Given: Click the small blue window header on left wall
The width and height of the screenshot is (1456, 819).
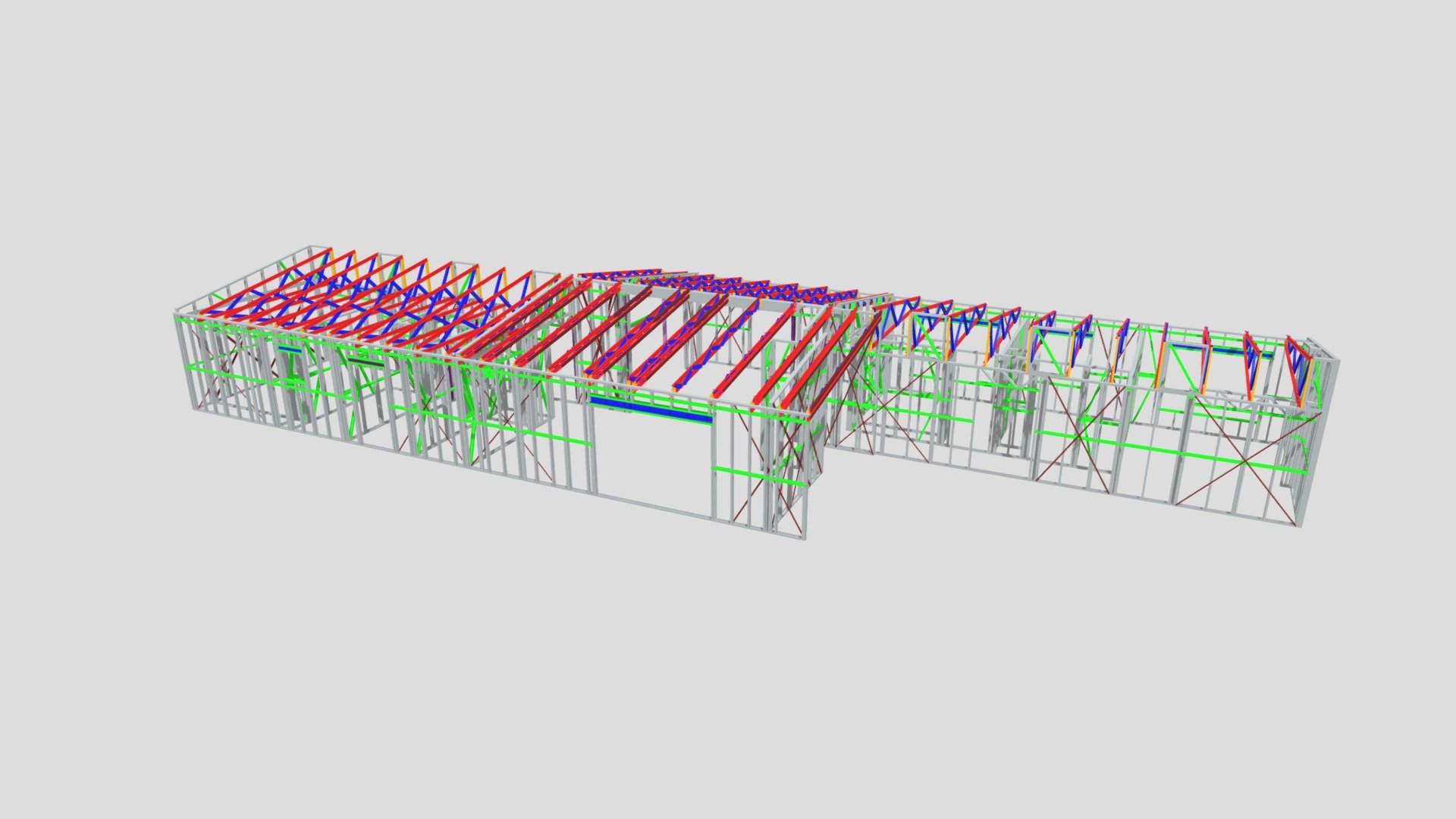Looking at the screenshot, I should pyautogui.click(x=289, y=349).
